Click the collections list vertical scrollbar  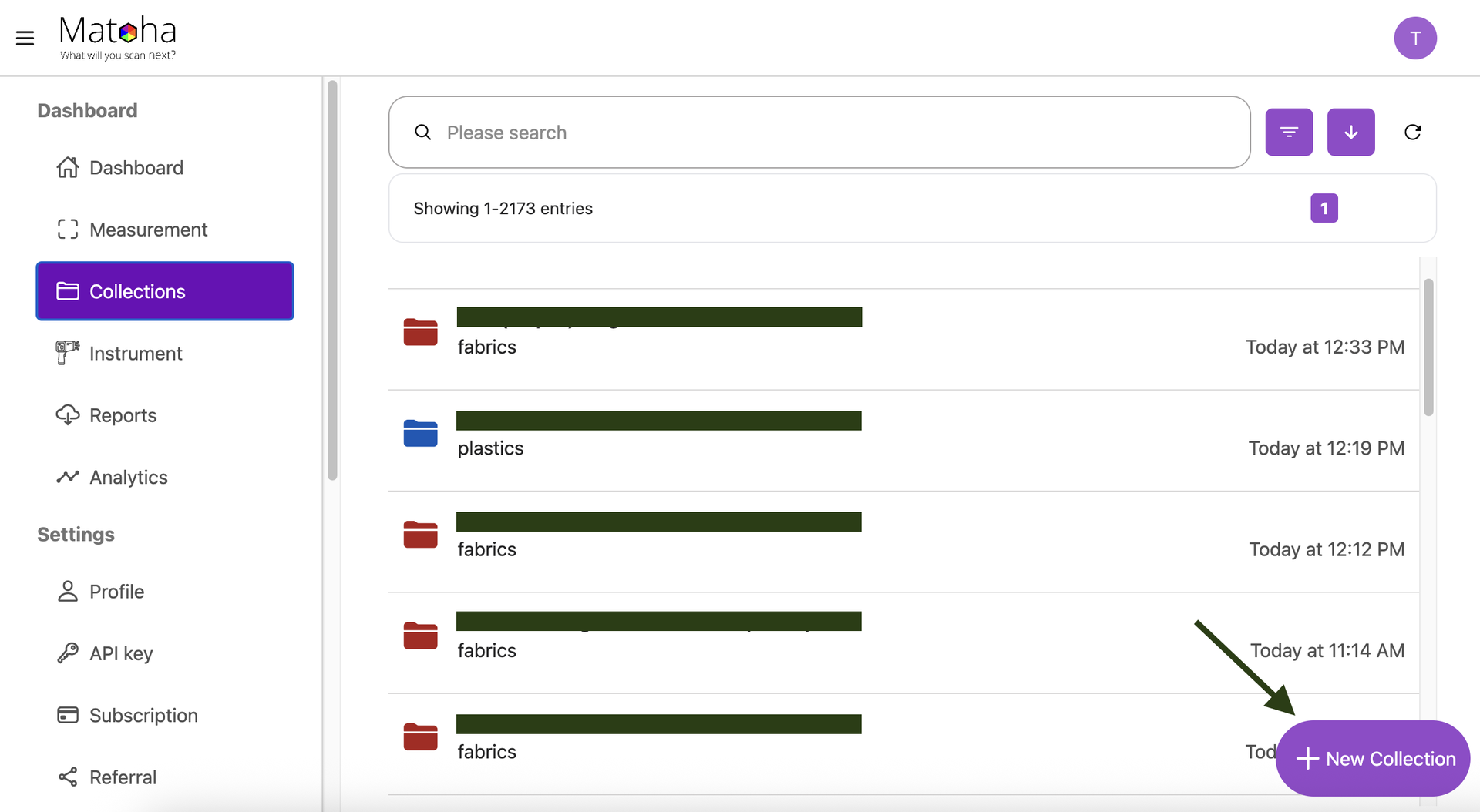1428,348
